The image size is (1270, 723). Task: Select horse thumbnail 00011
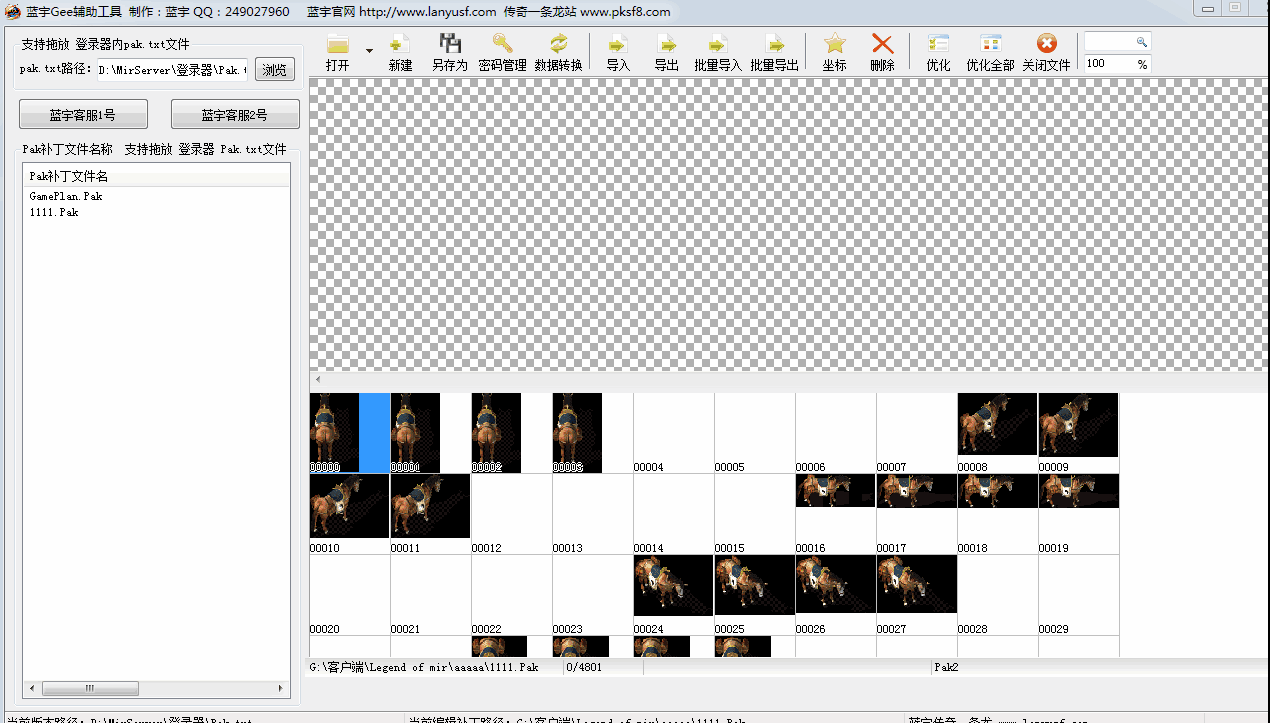pos(430,513)
